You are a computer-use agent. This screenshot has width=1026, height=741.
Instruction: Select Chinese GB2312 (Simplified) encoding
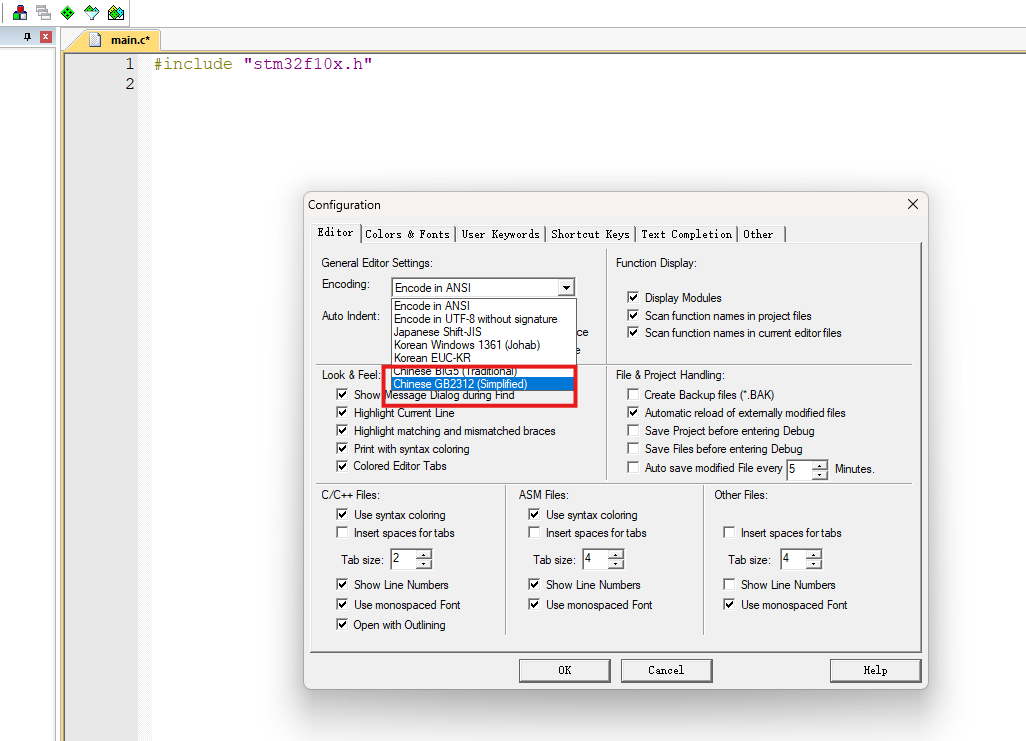tap(460, 384)
